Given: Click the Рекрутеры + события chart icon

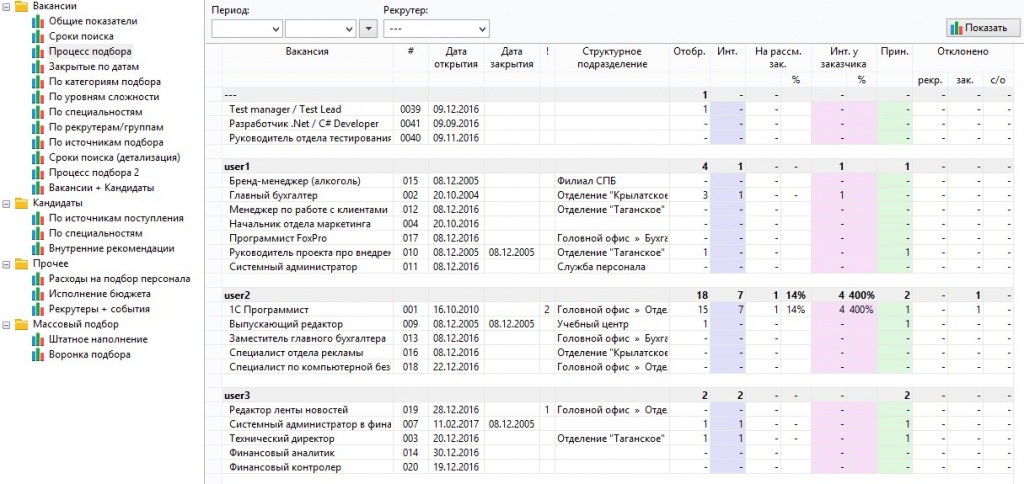Looking at the screenshot, I should point(39,309).
